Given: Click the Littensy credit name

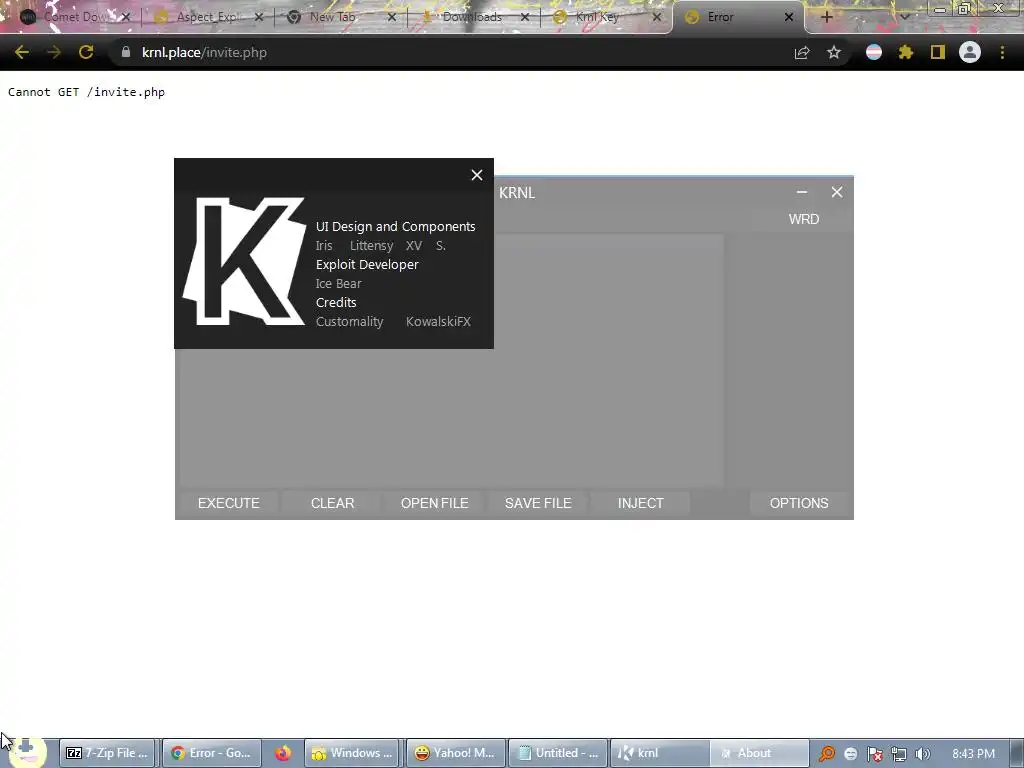Looking at the screenshot, I should 372,246.
